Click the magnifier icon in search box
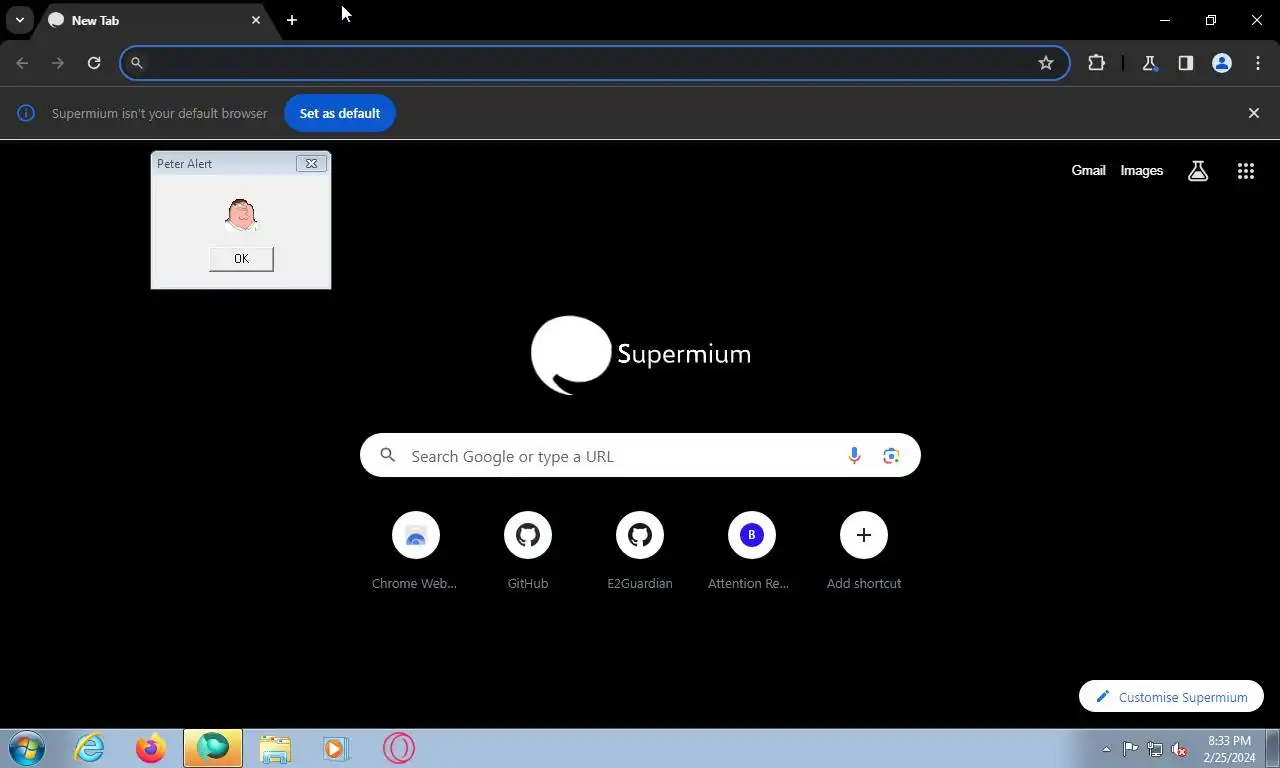 coord(388,456)
